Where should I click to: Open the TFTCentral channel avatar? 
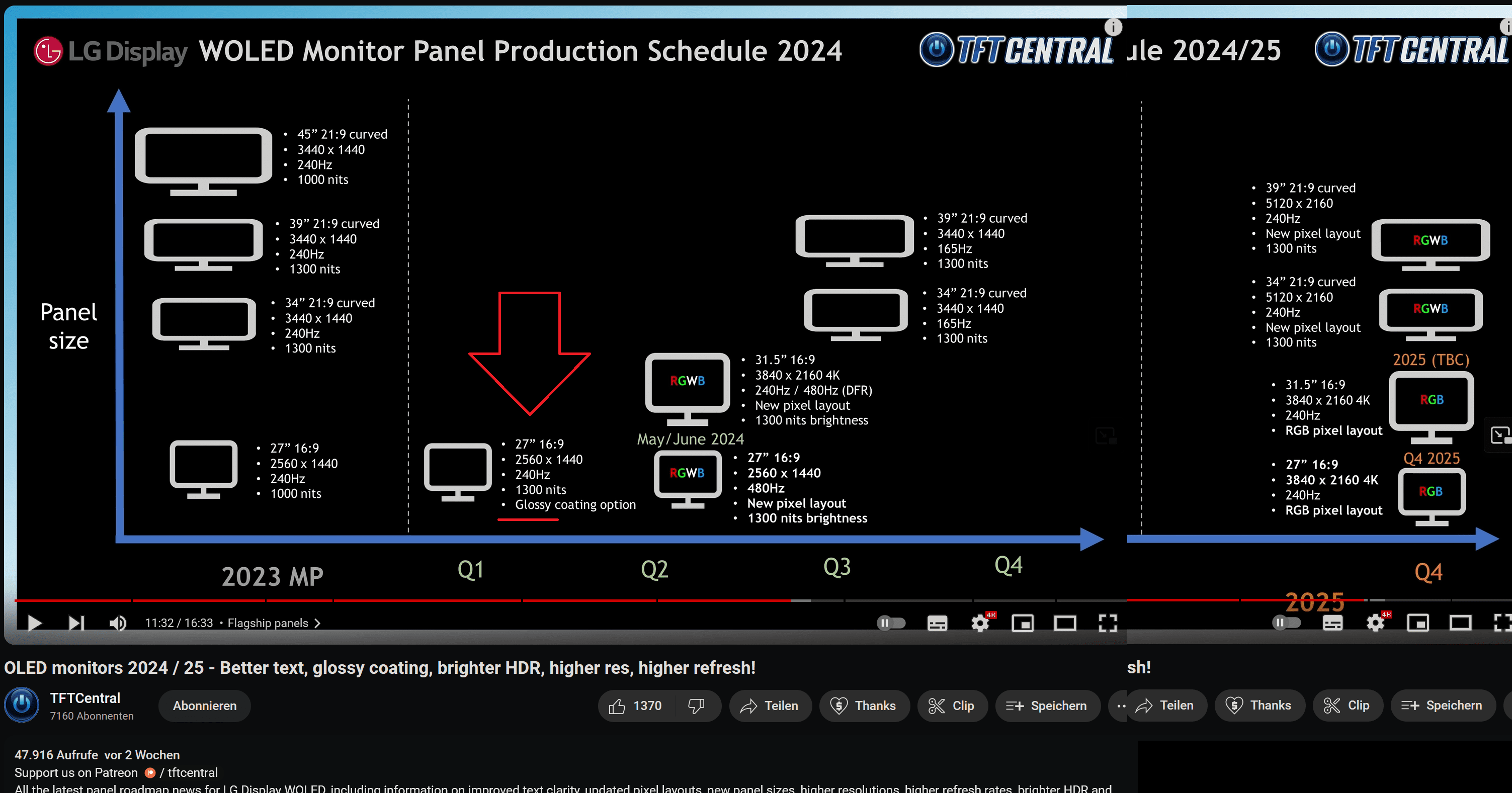click(22, 704)
